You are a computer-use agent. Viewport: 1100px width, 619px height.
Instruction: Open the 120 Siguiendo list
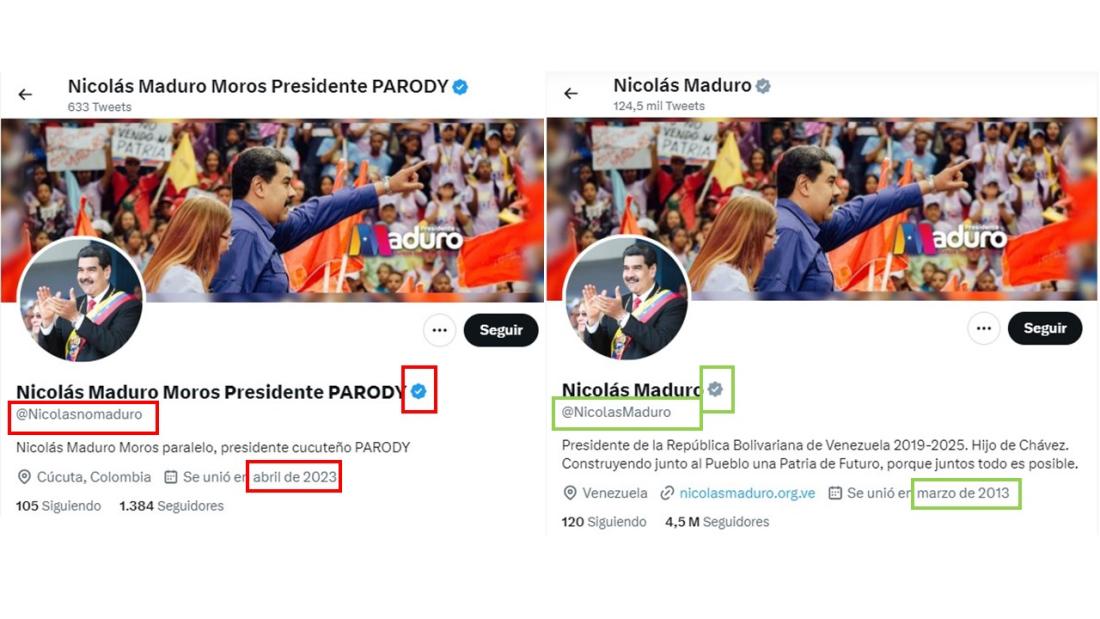tap(603, 522)
